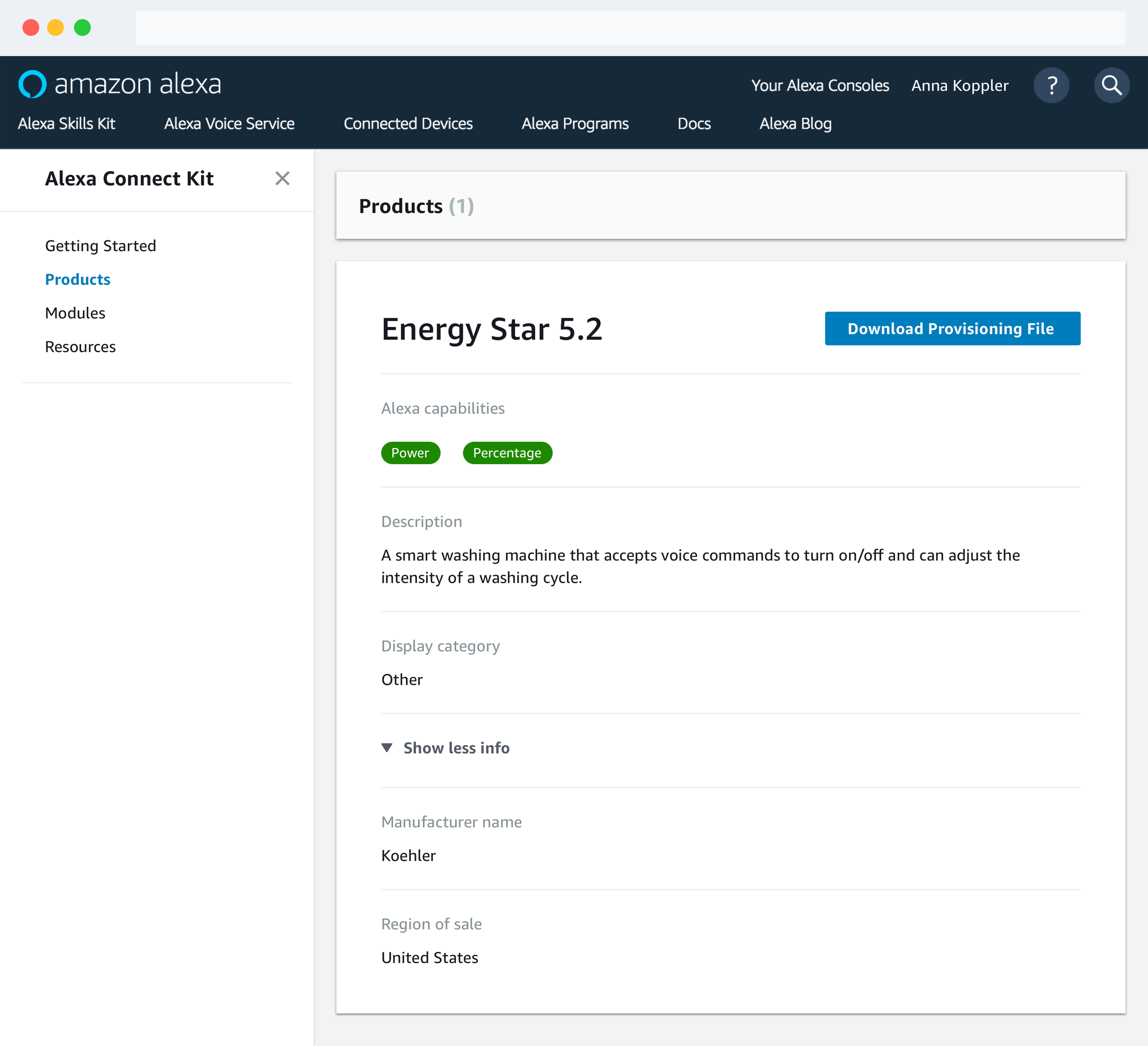1148x1046 pixels.
Task: Open Your Alexa Consoles dropdown
Action: click(819, 85)
